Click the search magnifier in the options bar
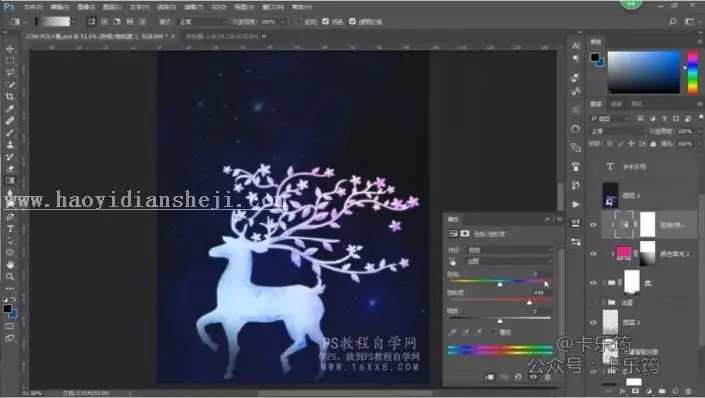This screenshot has width=705, height=398. coord(673,21)
